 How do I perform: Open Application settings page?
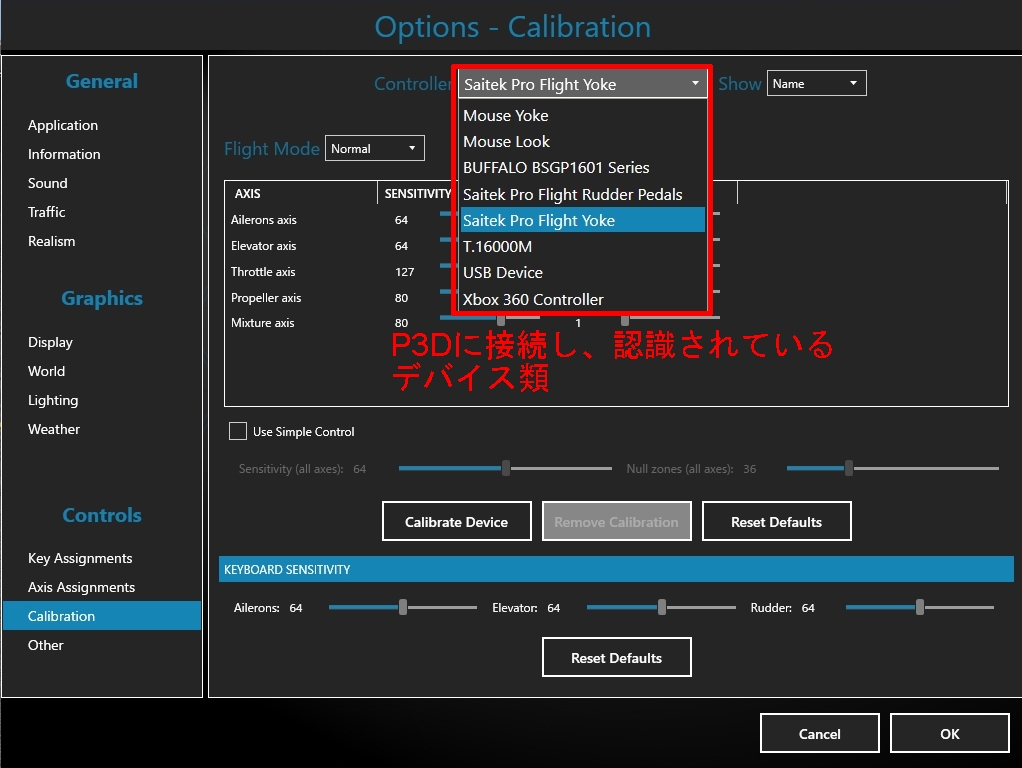pos(63,125)
